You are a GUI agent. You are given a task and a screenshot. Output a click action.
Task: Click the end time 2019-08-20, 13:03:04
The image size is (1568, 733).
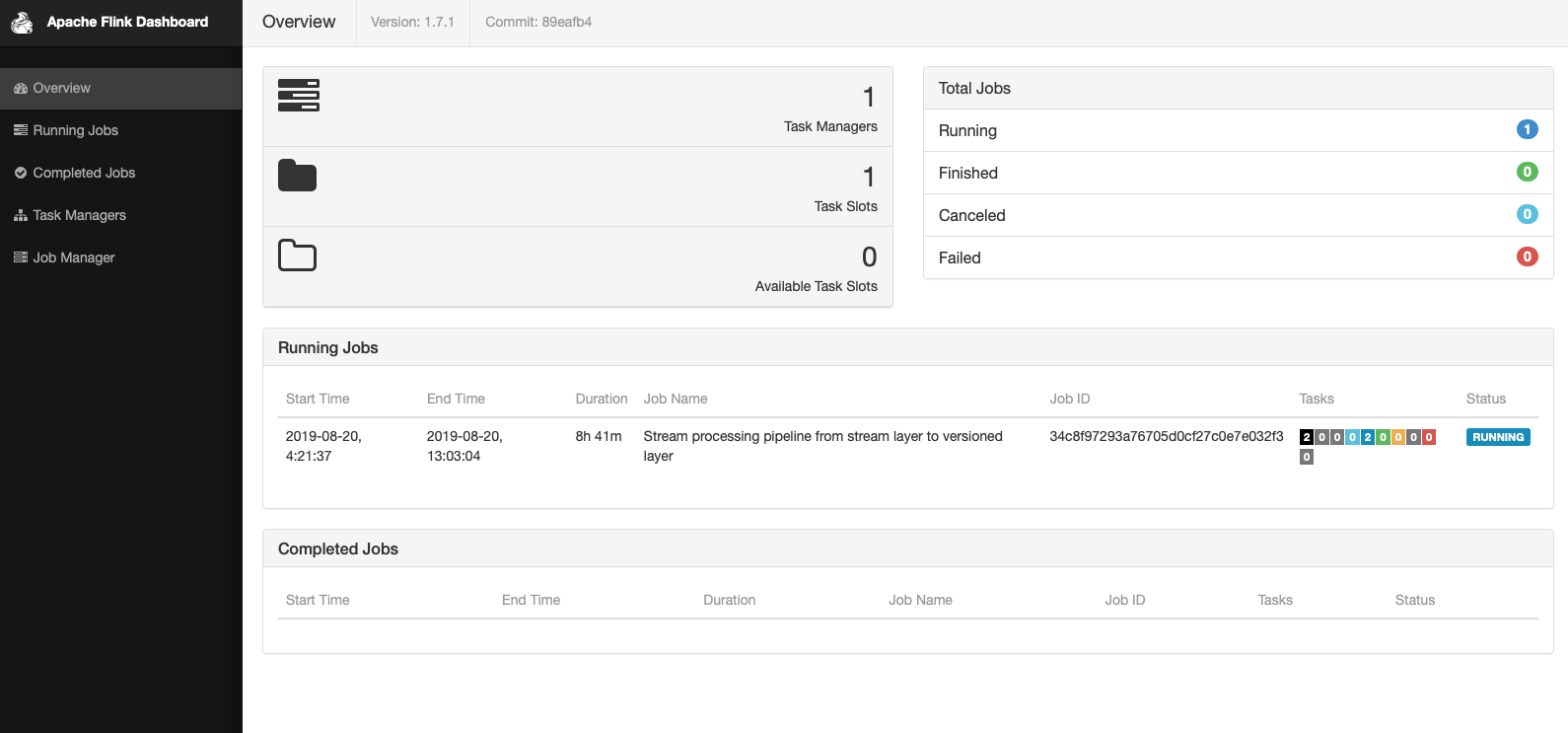[x=464, y=446]
